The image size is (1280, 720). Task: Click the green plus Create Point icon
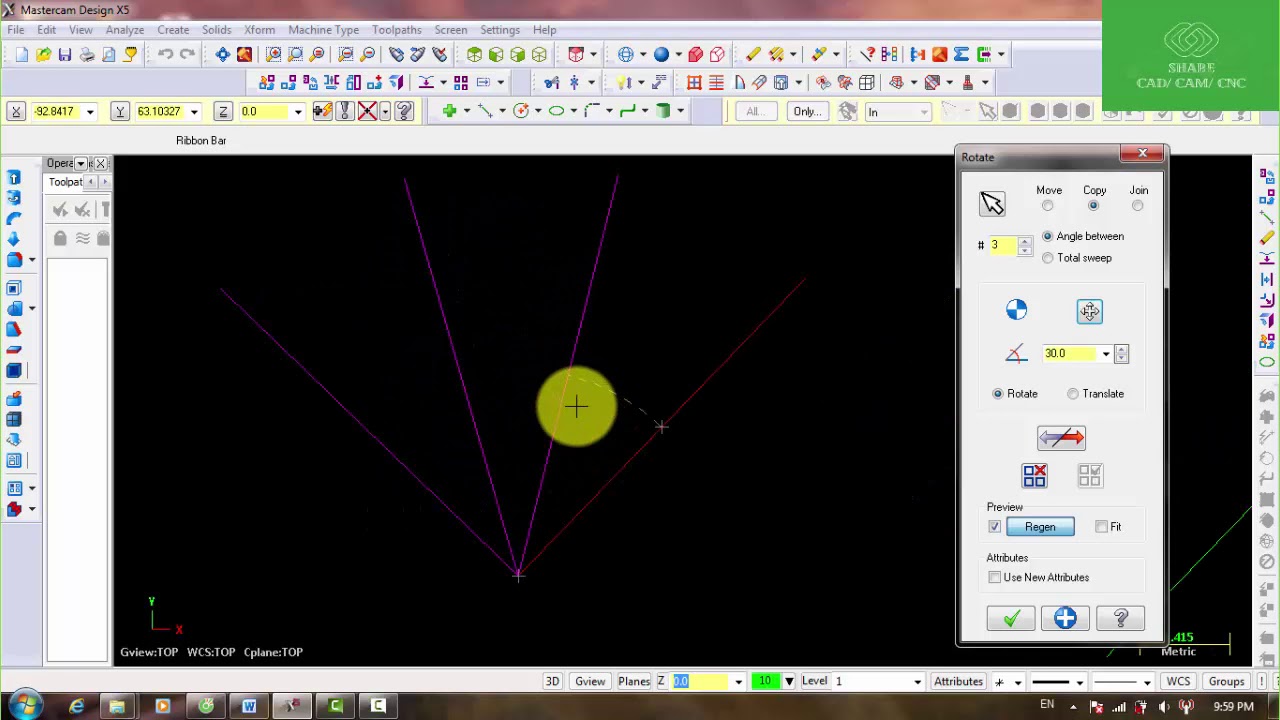point(449,111)
